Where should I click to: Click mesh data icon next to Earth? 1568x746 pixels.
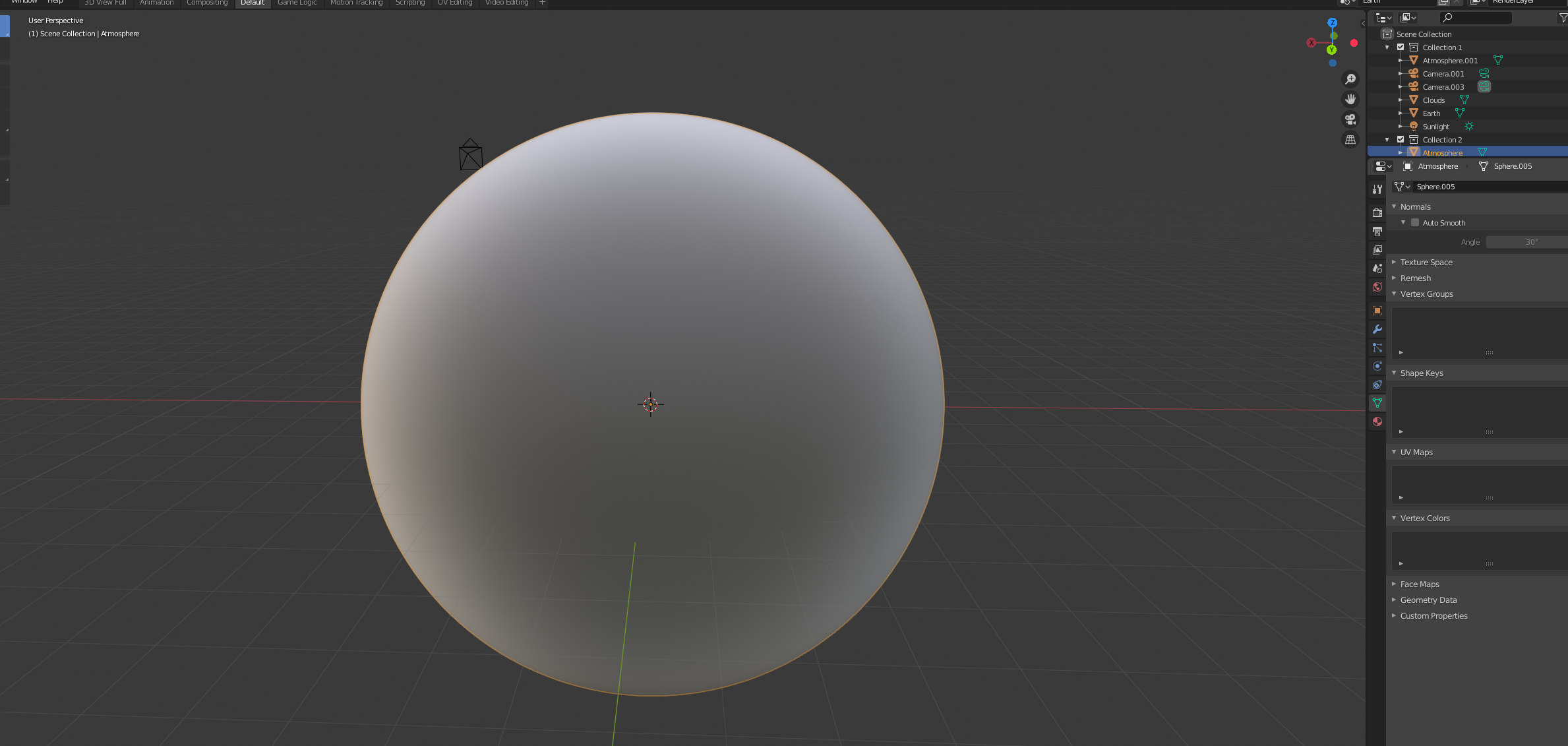pyautogui.click(x=1460, y=113)
